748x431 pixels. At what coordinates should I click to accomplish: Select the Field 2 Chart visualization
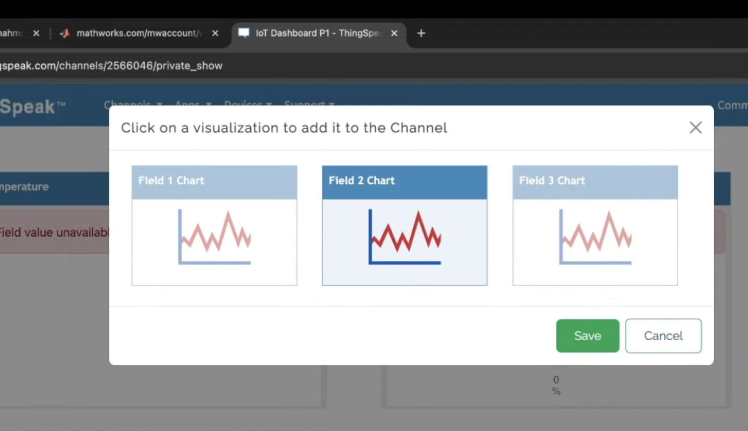(405, 225)
